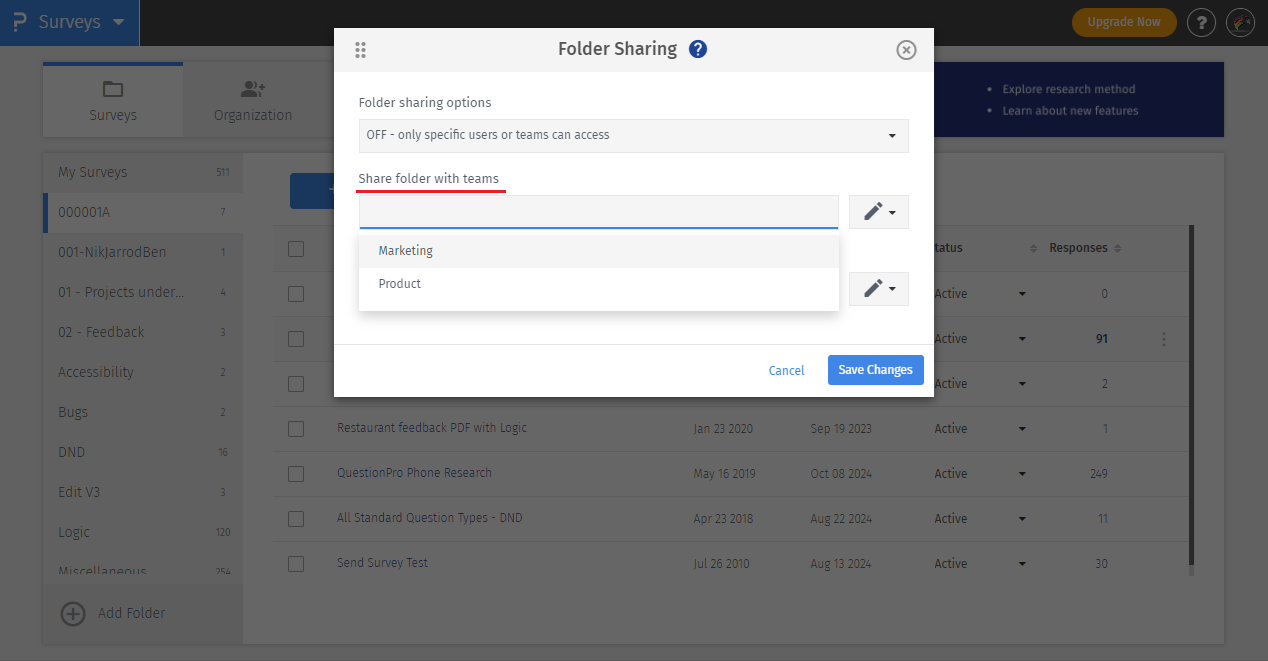This screenshot has width=1268, height=661.
Task: Click Save Changes
Action: 875,369
